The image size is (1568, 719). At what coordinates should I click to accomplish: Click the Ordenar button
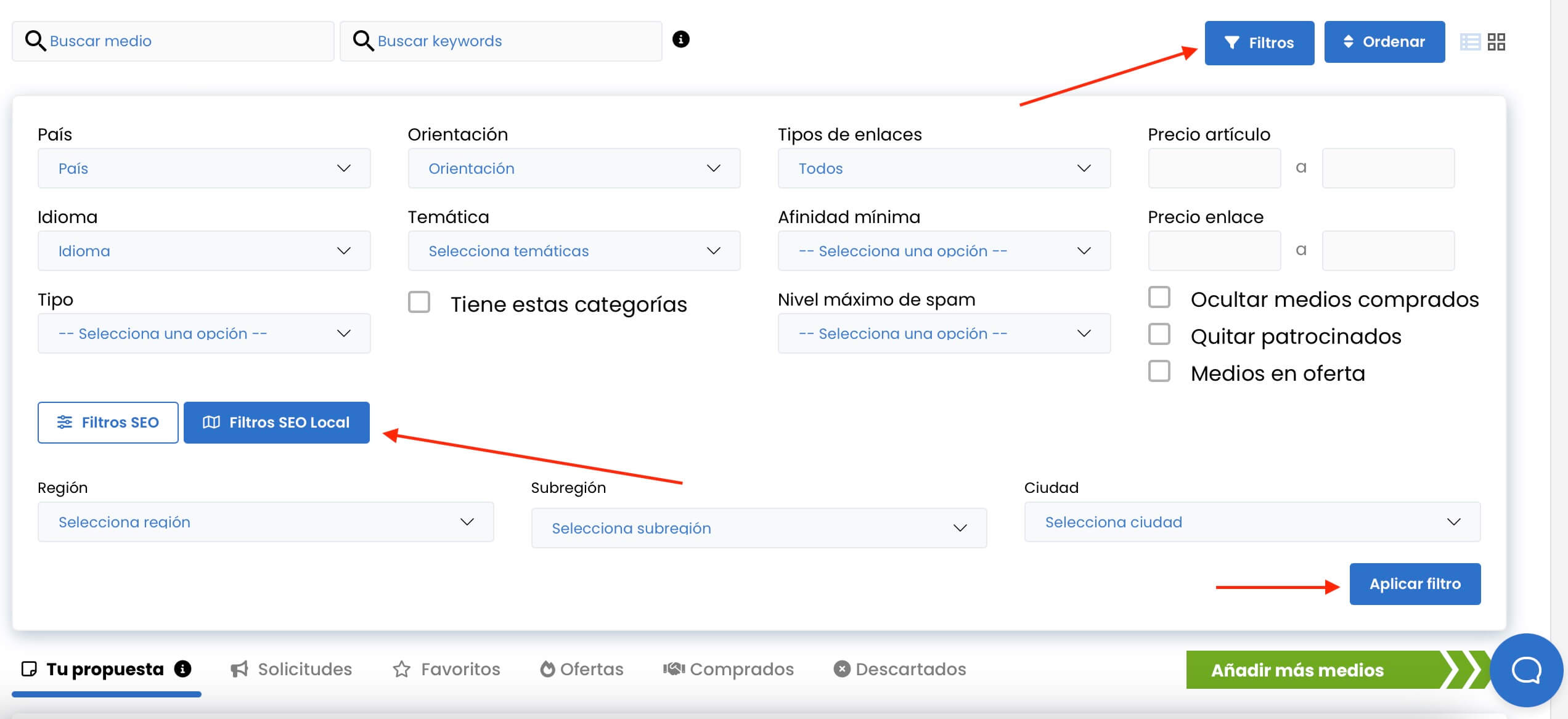(x=1384, y=42)
